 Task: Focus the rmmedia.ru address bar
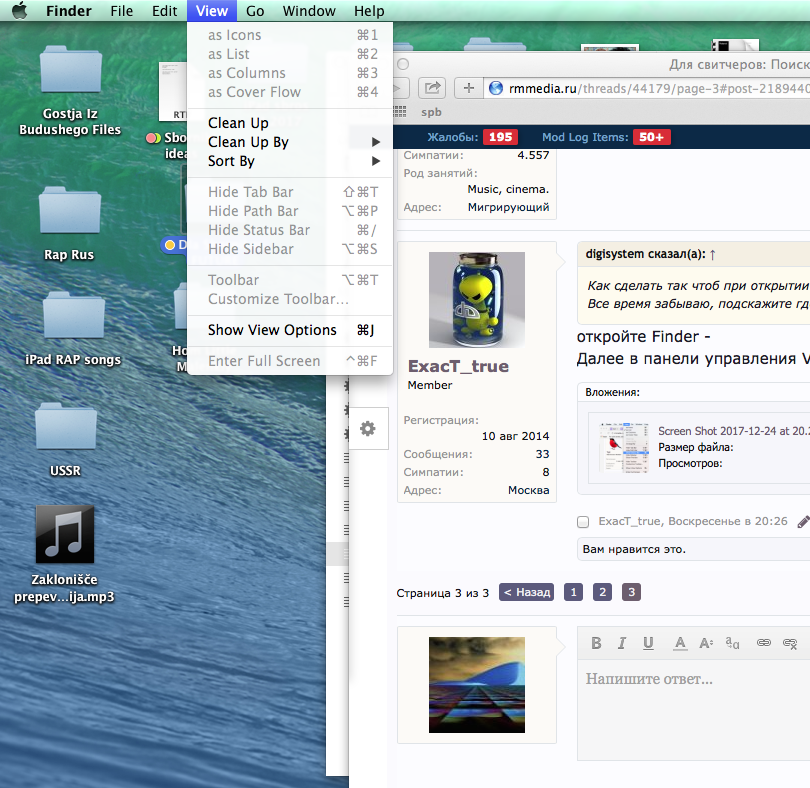click(x=647, y=88)
